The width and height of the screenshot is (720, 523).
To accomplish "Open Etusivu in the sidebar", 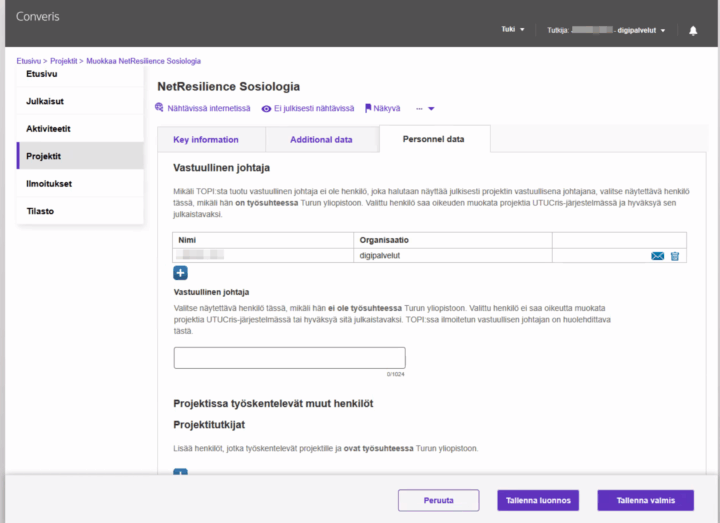I will [80, 75].
